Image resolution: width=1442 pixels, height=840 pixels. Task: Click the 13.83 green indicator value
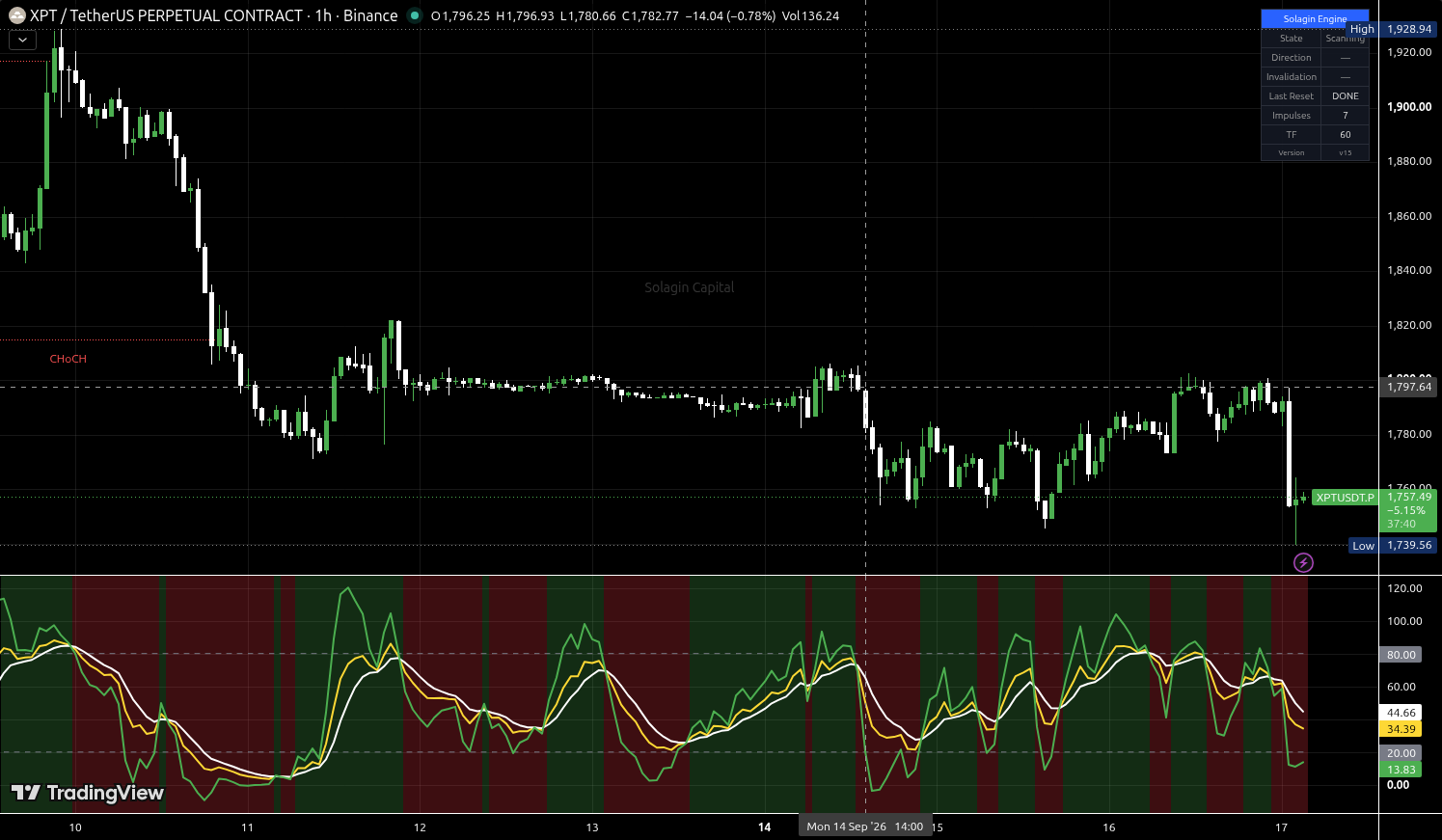tap(1401, 770)
